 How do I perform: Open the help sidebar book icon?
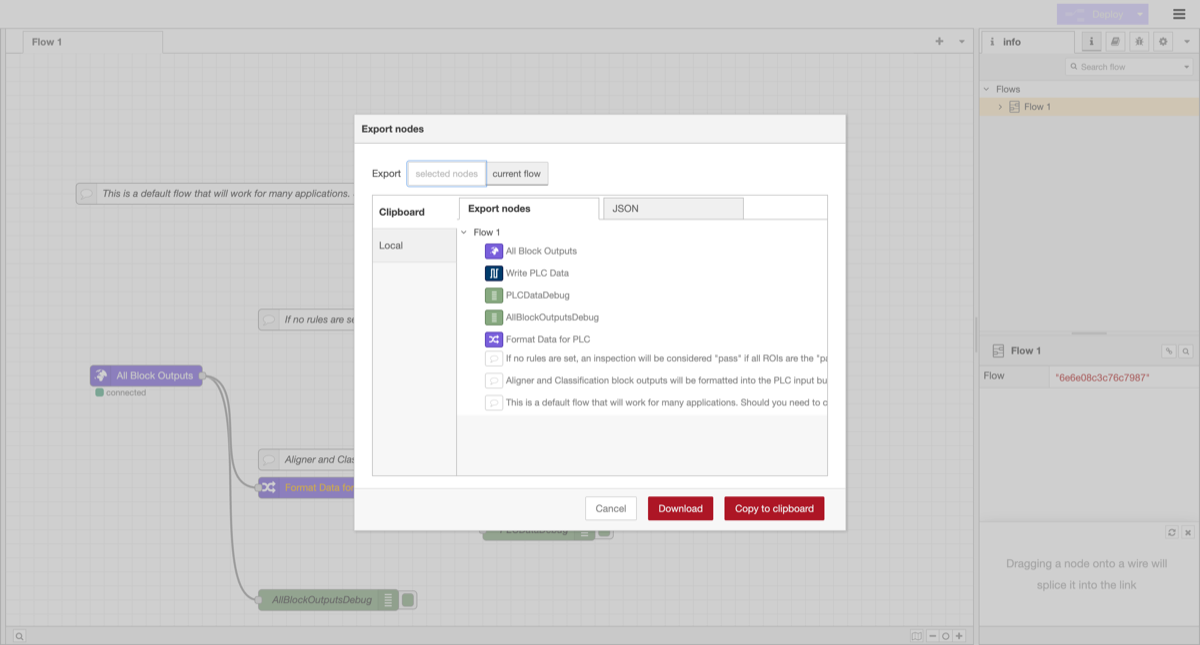(1113, 41)
